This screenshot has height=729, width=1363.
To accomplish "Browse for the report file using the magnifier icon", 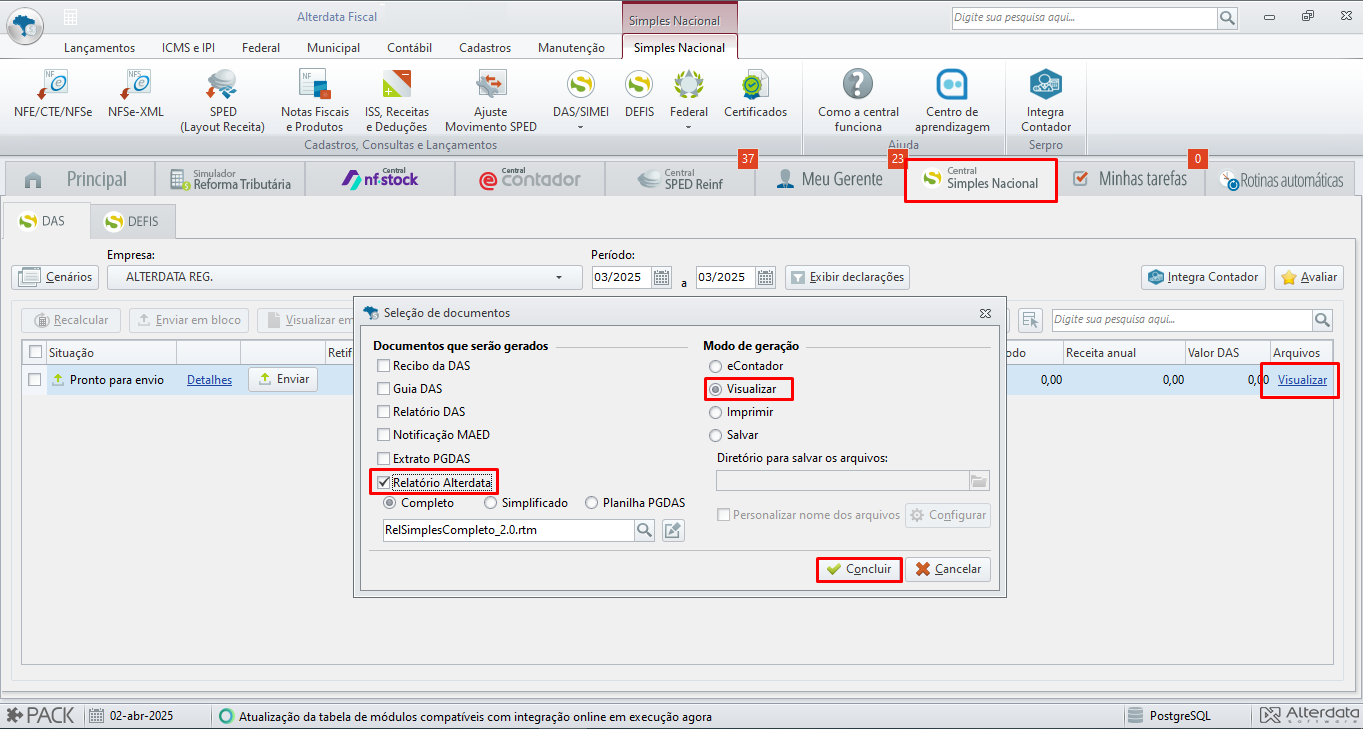I will [645, 530].
